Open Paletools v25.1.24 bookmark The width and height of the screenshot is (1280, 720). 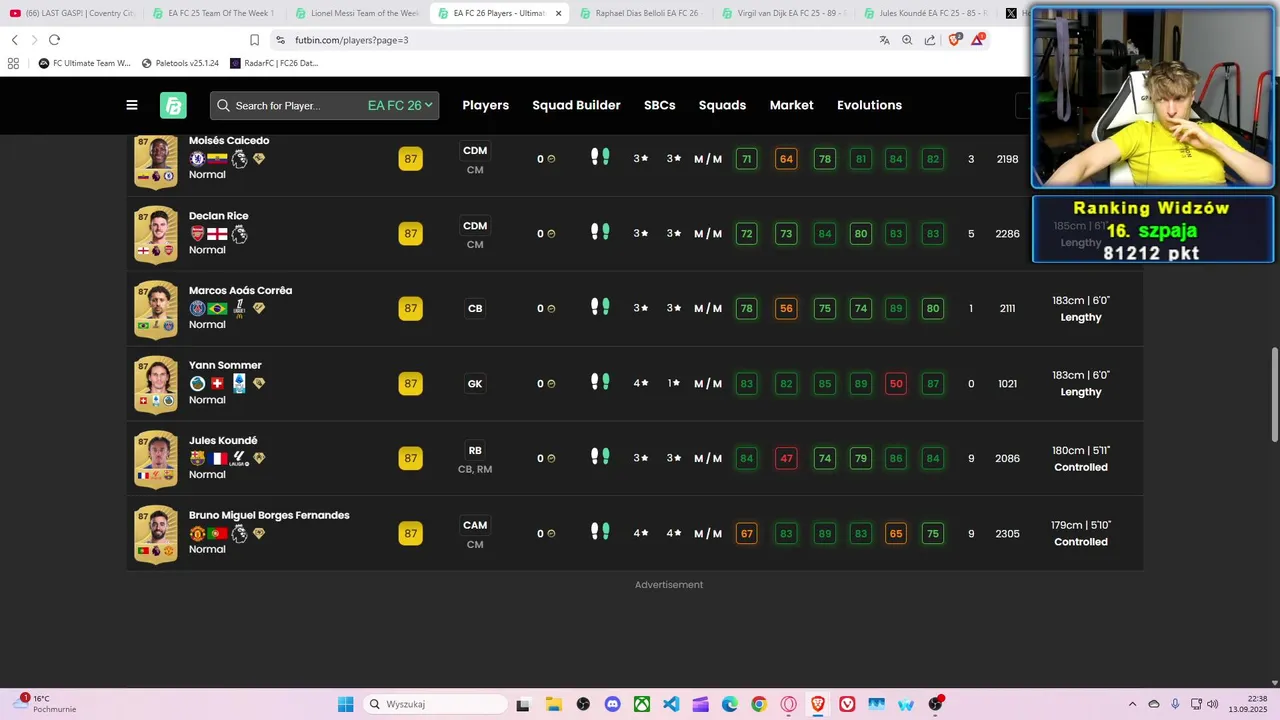coord(180,63)
